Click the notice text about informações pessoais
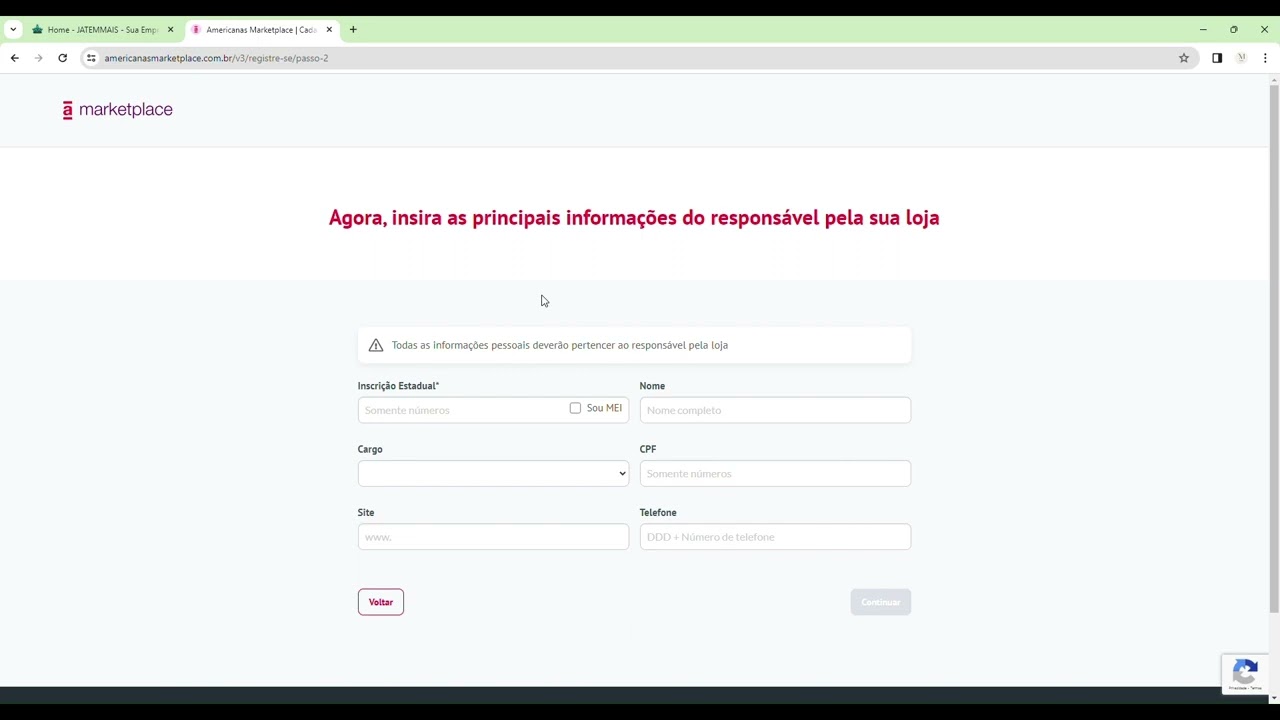Viewport: 1280px width, 720px height. pyautogui.click(x=560, y=345)
